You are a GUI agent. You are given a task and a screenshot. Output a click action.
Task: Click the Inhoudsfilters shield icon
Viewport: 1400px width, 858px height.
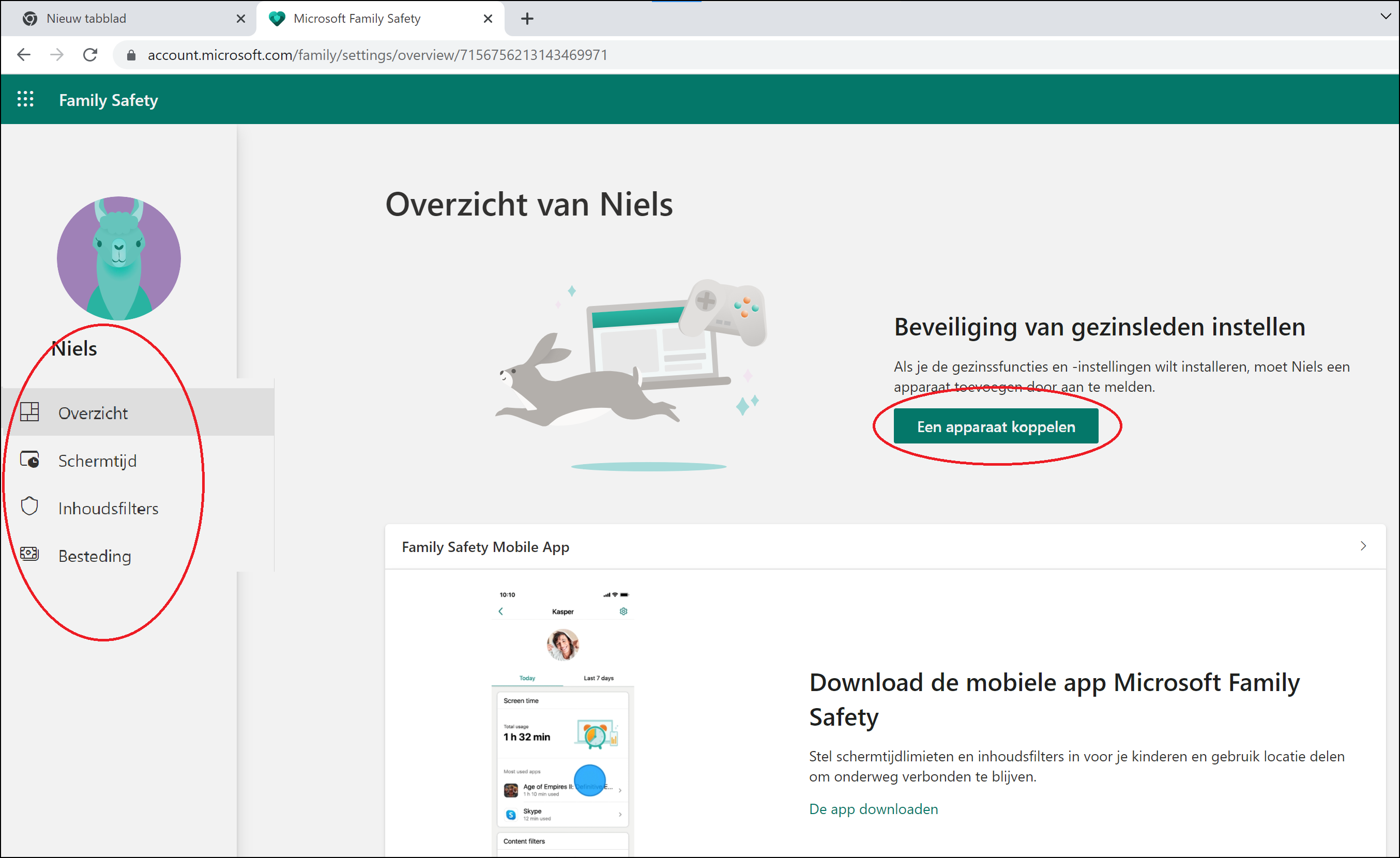click(x=29, y=507)
